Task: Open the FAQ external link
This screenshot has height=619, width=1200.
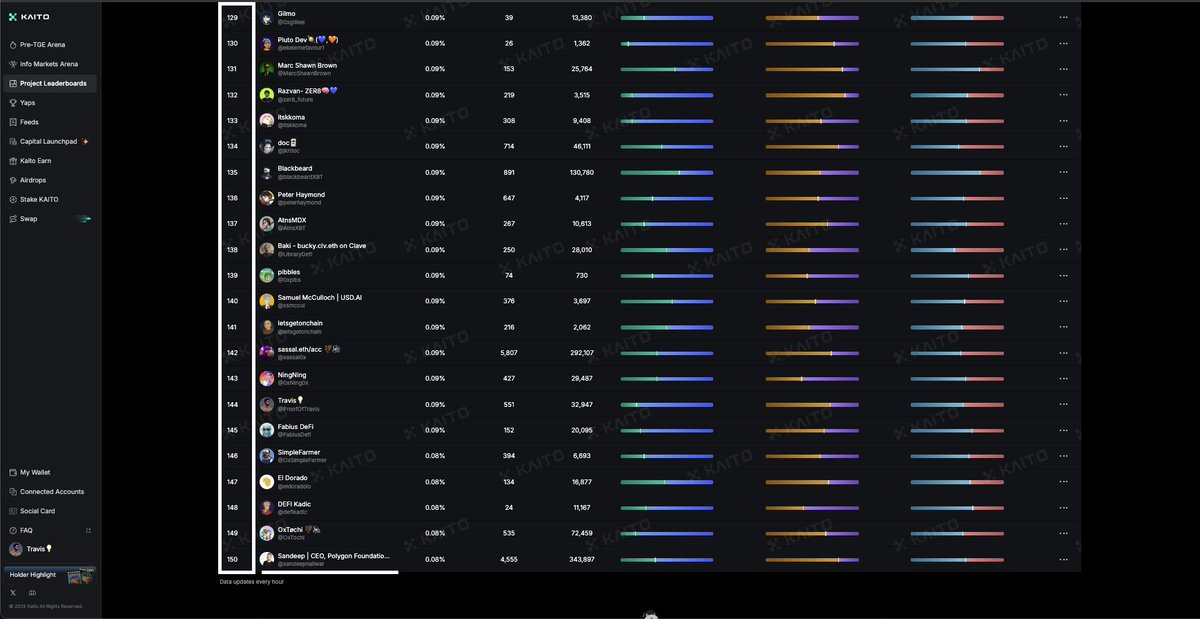Action: point(88,530)
